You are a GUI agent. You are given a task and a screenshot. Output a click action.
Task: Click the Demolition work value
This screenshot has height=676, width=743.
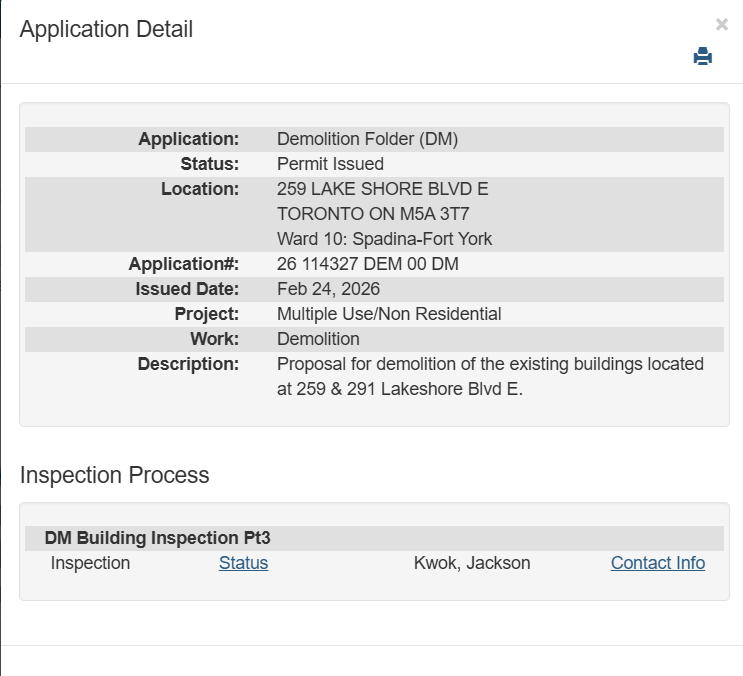coord(318,339)
